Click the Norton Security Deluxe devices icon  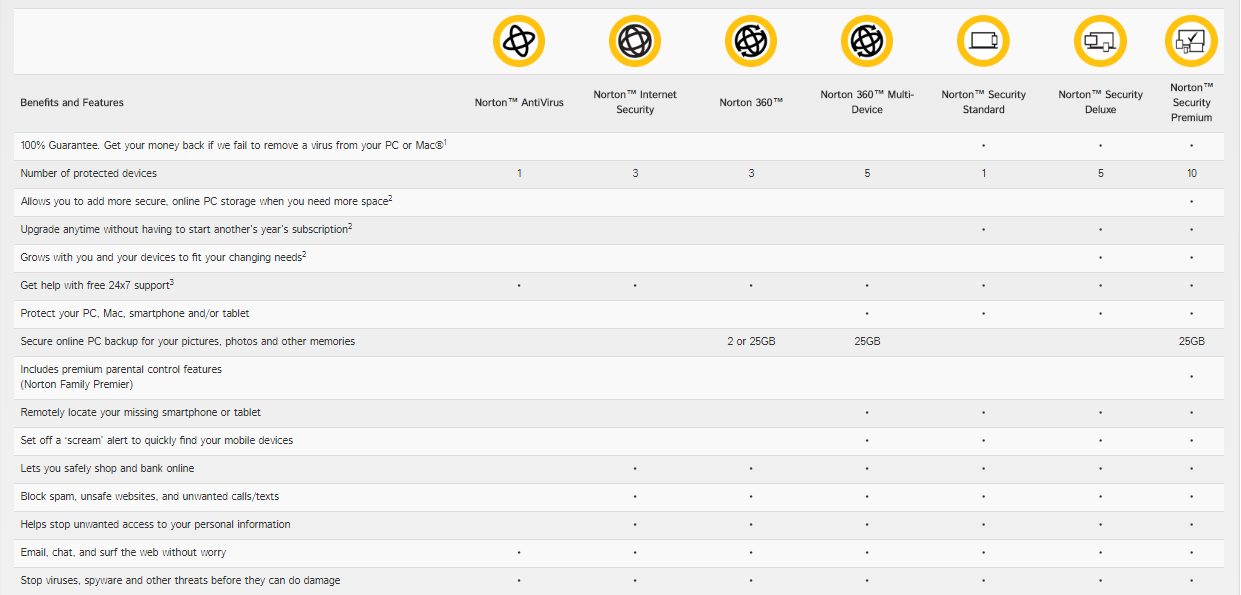click(1100, 42)
